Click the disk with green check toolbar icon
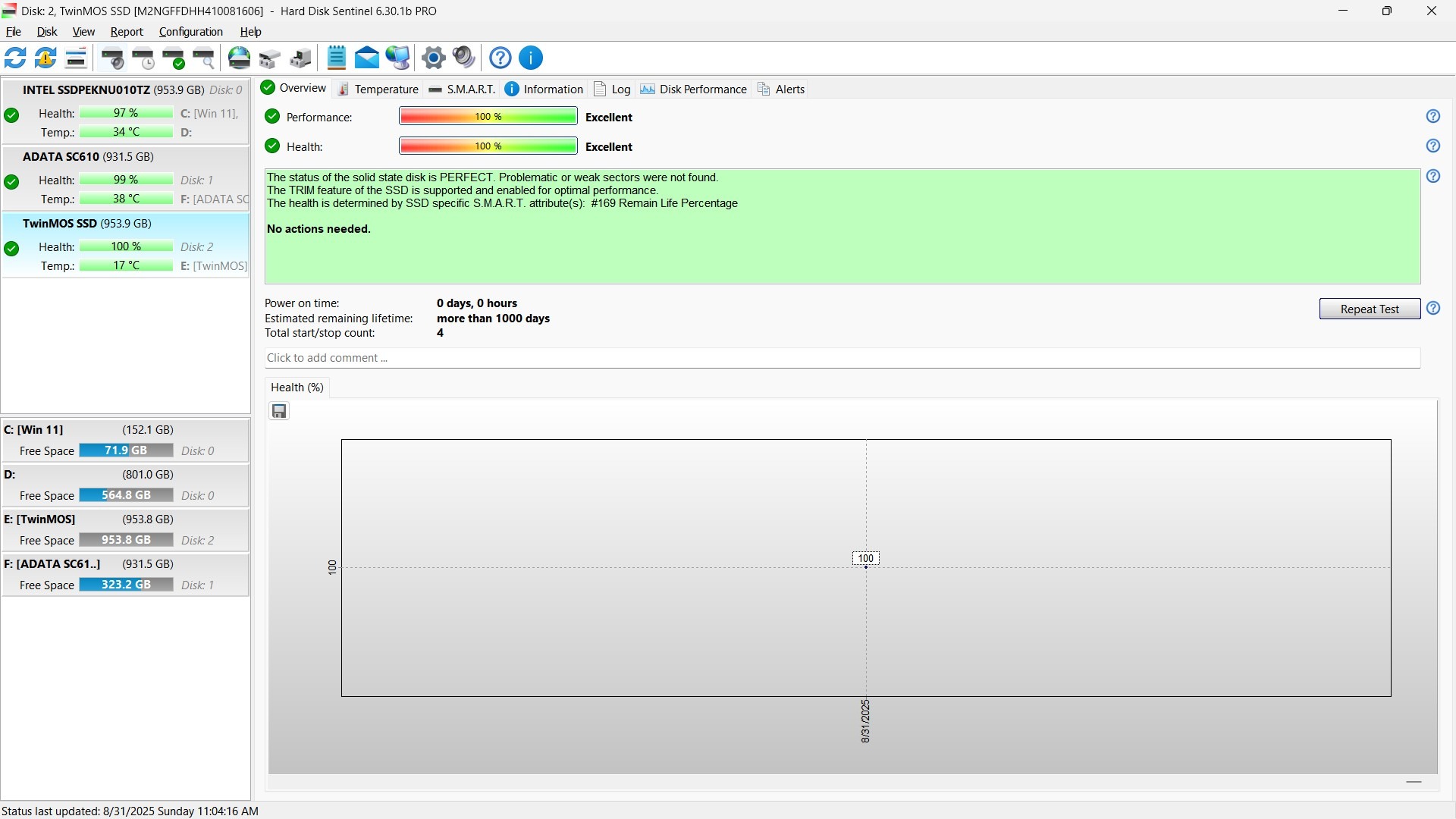The height and width of the screenshot is (819, 1456). (x=174, y=58)
